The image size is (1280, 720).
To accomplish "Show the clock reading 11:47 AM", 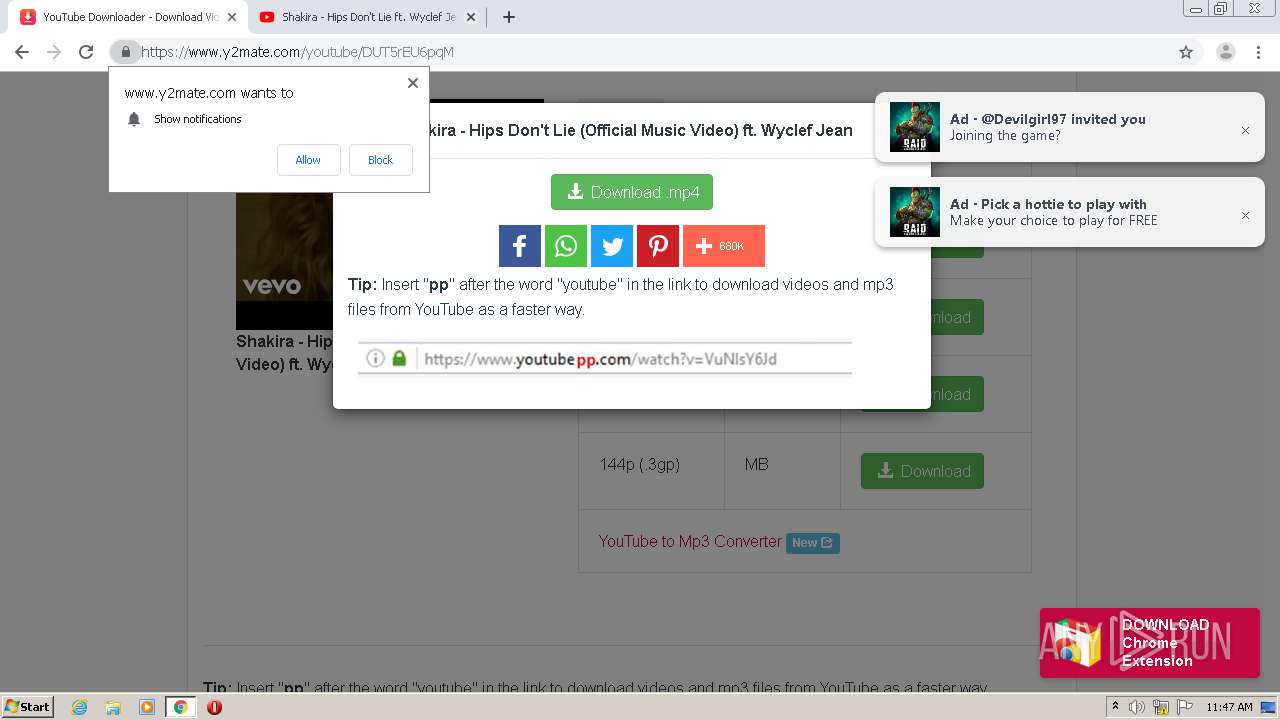I will [1229, 707].
